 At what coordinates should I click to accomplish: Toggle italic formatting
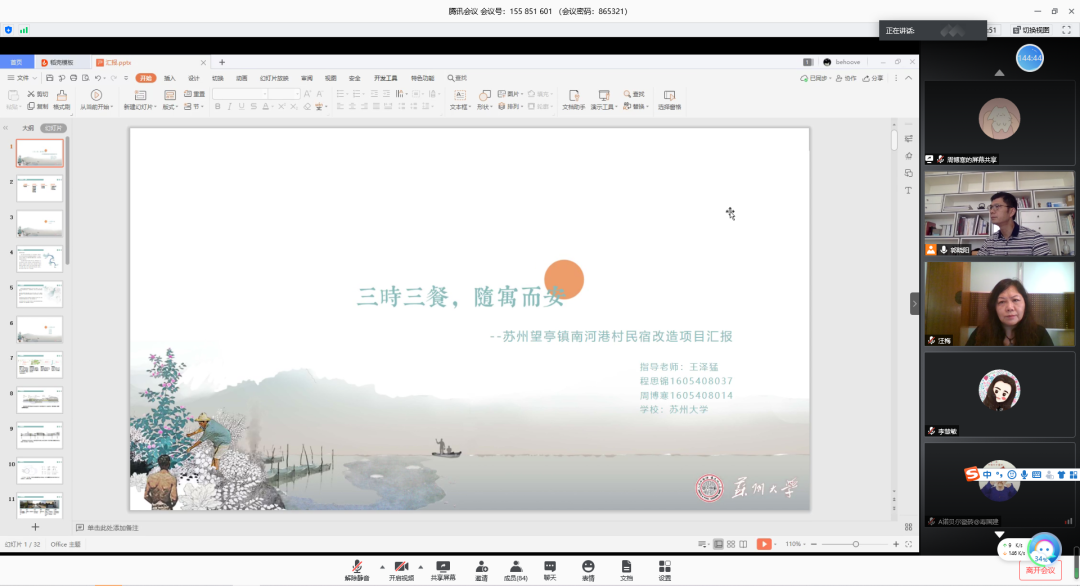[x=229, y=107]
